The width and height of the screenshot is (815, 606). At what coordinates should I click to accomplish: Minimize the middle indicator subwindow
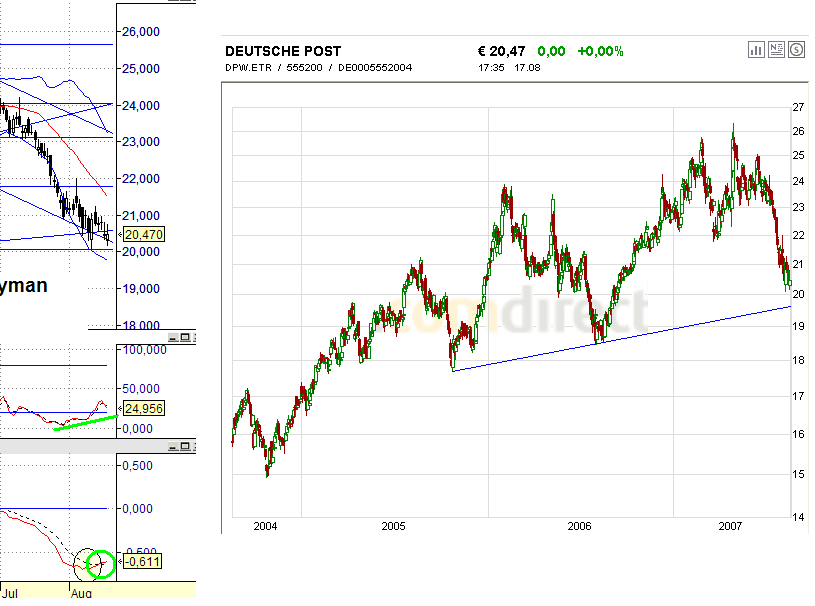point(173,337)
